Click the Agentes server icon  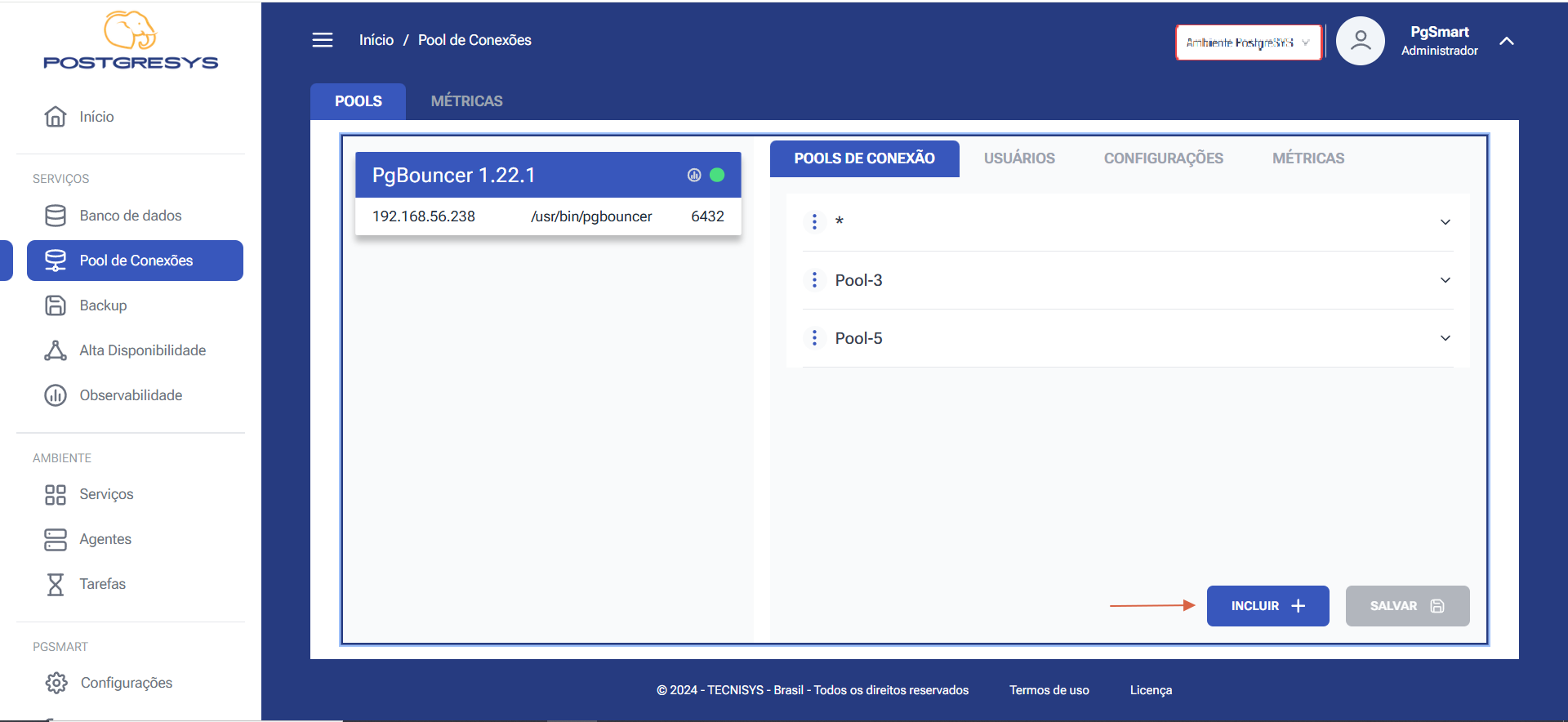pyautogui.click(x=56, y=540)
